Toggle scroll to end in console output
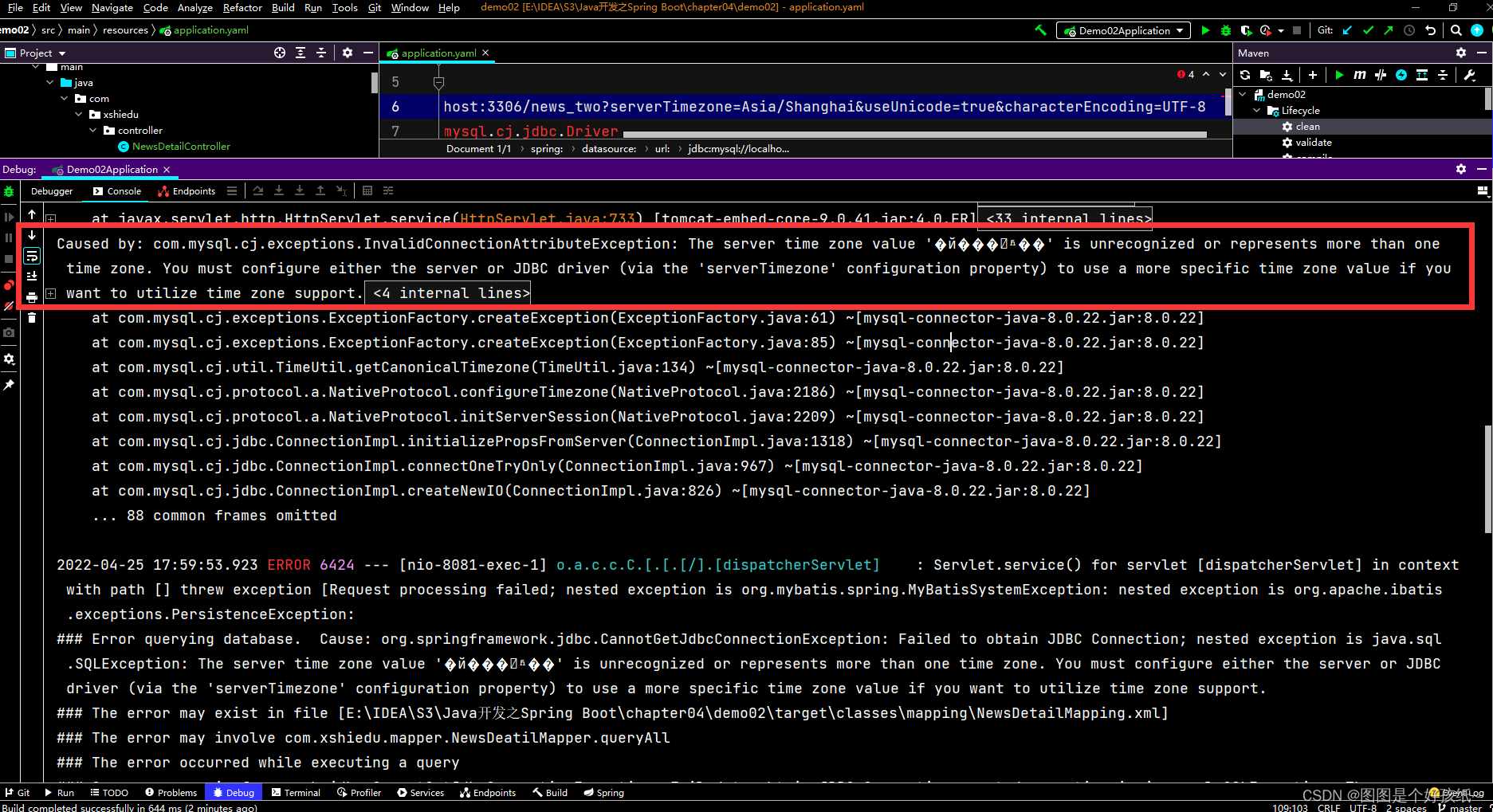Image resolution: width=1493 pixels, height=812 pixels. pyautogui.click(x=32, y=277)
